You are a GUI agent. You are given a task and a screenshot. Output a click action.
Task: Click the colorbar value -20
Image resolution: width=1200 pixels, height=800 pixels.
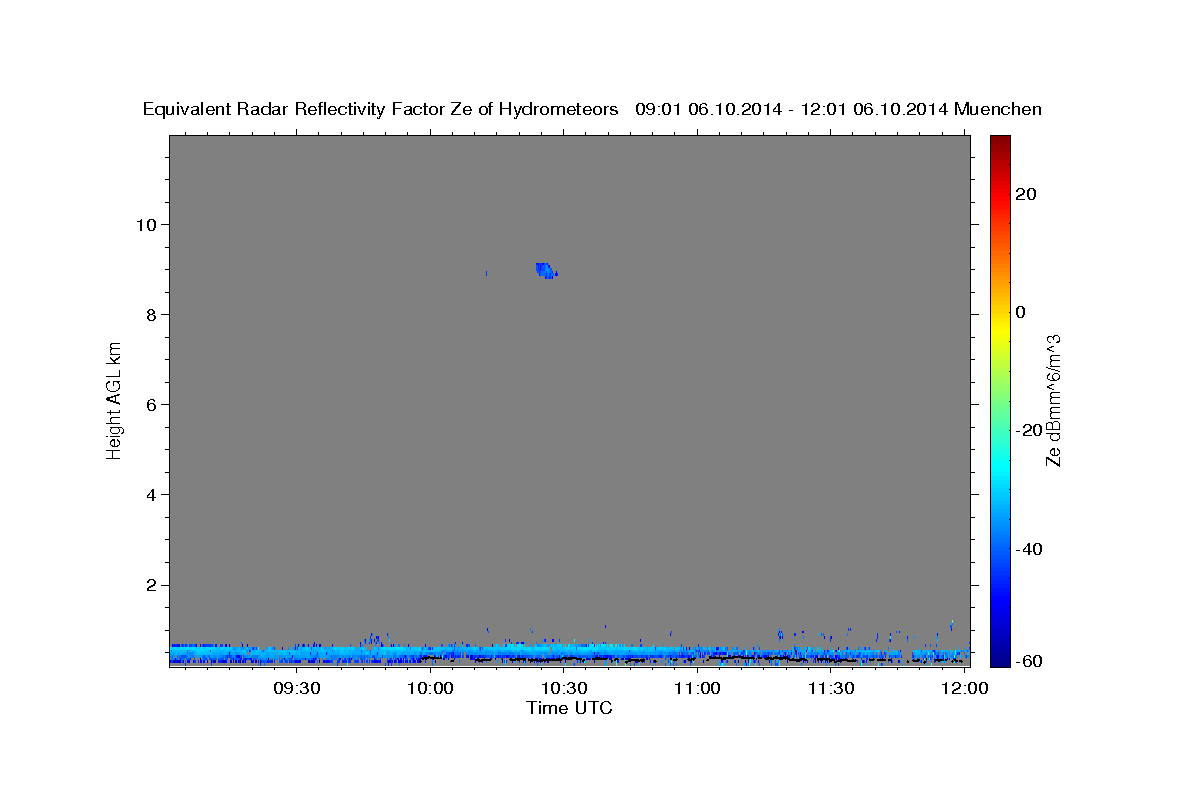[1029, 430]
